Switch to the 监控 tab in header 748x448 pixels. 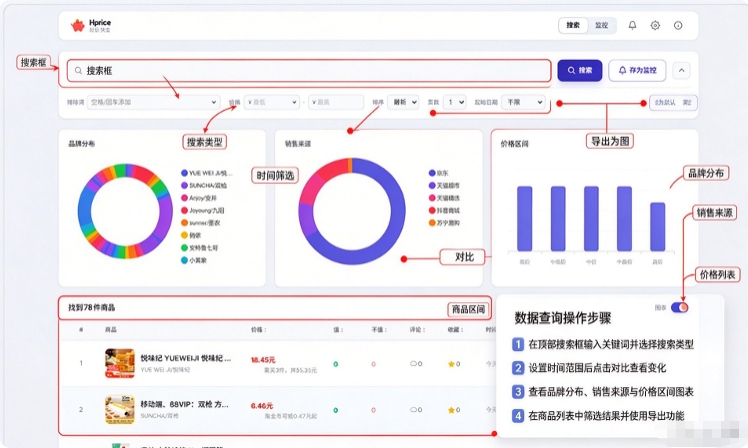point(602,25)
